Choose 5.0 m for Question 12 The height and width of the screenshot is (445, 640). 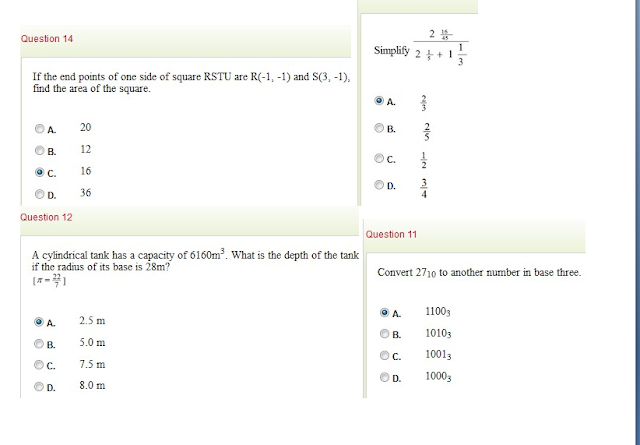(x=39, y=344)
